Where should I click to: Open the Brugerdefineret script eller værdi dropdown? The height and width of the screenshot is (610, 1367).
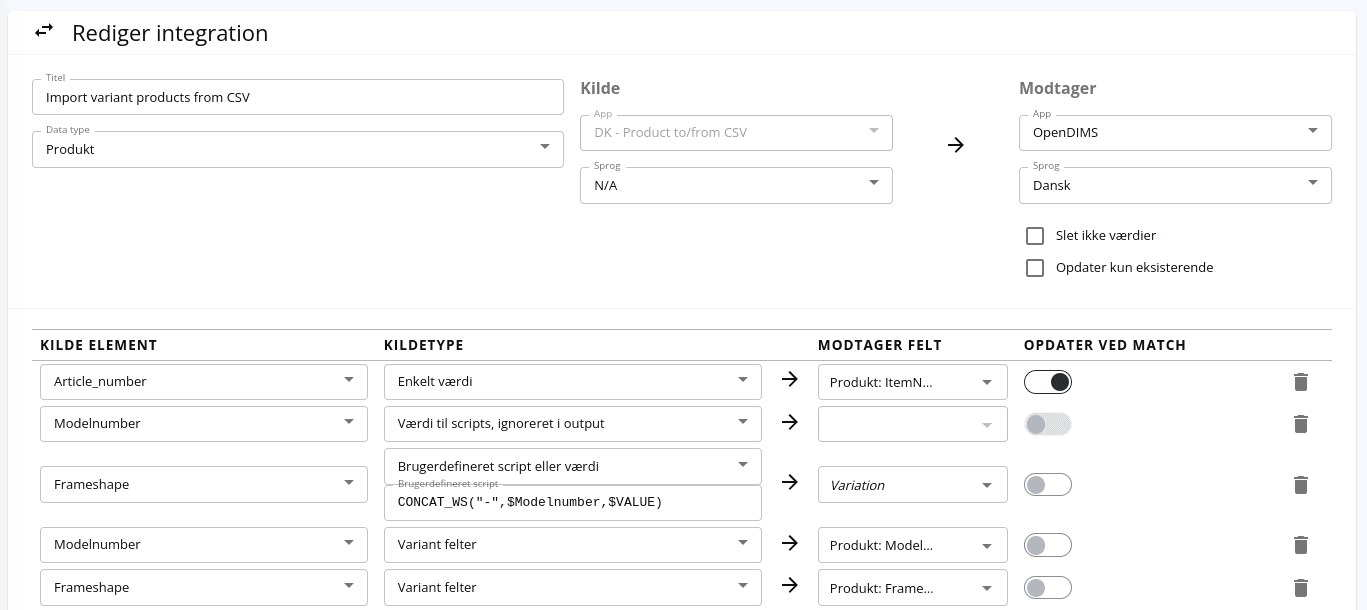click(573, 466)
